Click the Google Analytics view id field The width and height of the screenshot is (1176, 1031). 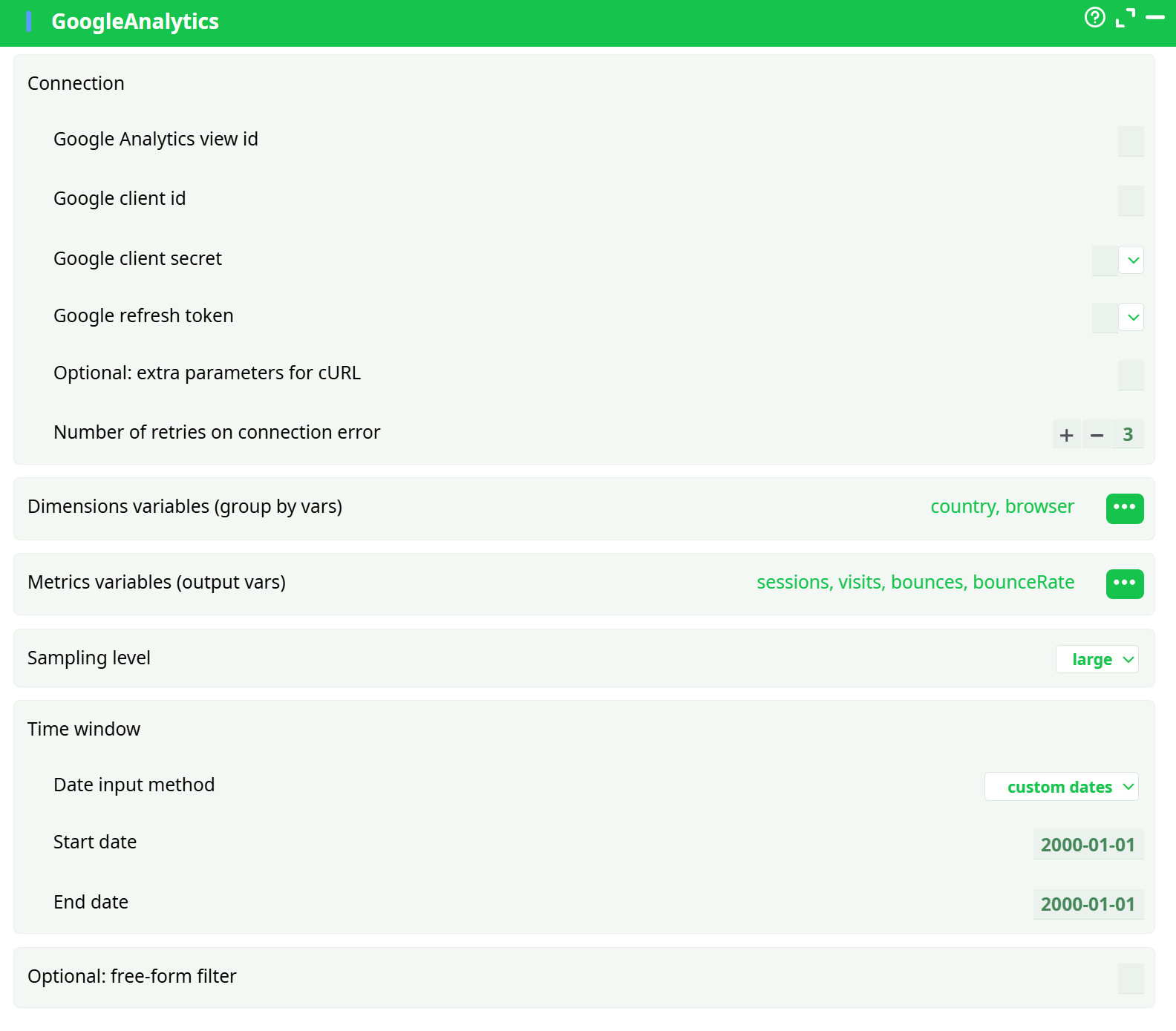[1130, 141]
